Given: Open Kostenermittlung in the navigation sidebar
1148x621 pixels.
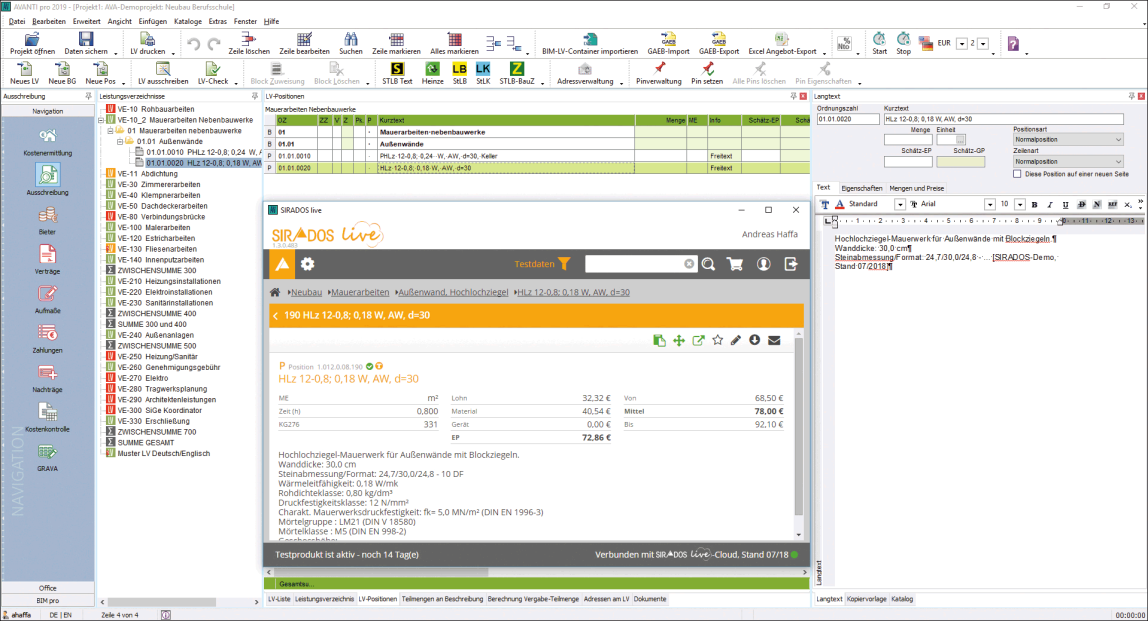Looking at the screenshot, I should [48, 143].
